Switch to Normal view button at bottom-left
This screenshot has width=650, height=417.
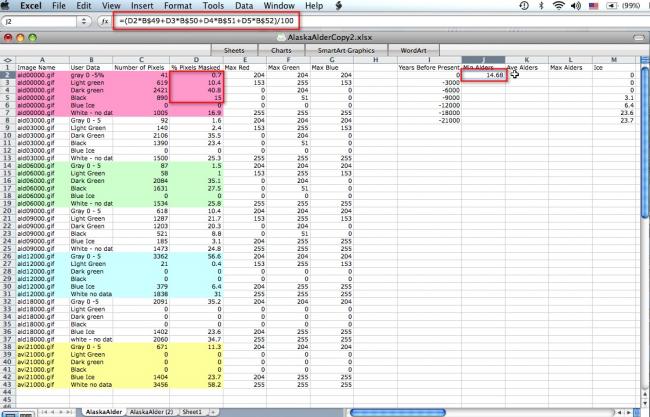tap(7, 411)
